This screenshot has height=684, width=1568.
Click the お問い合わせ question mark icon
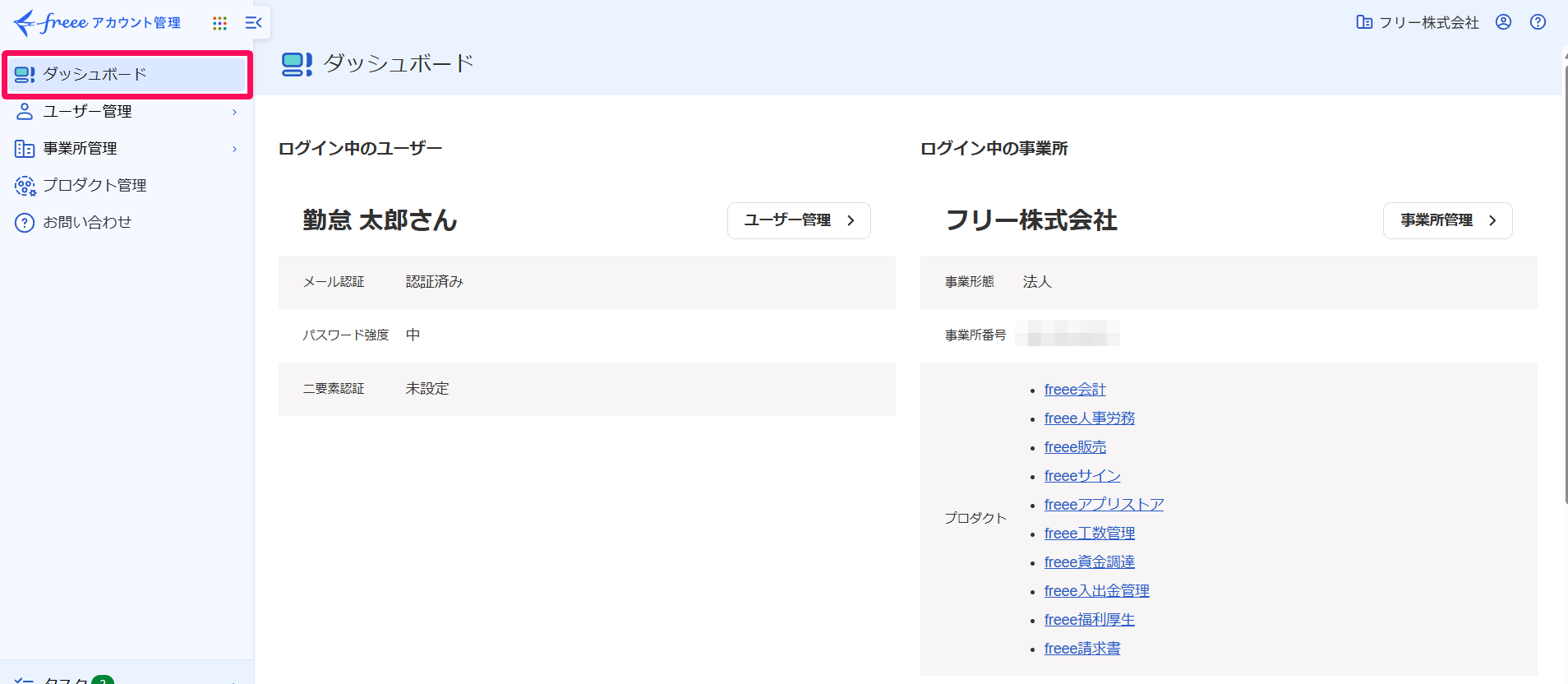[25, 223]
